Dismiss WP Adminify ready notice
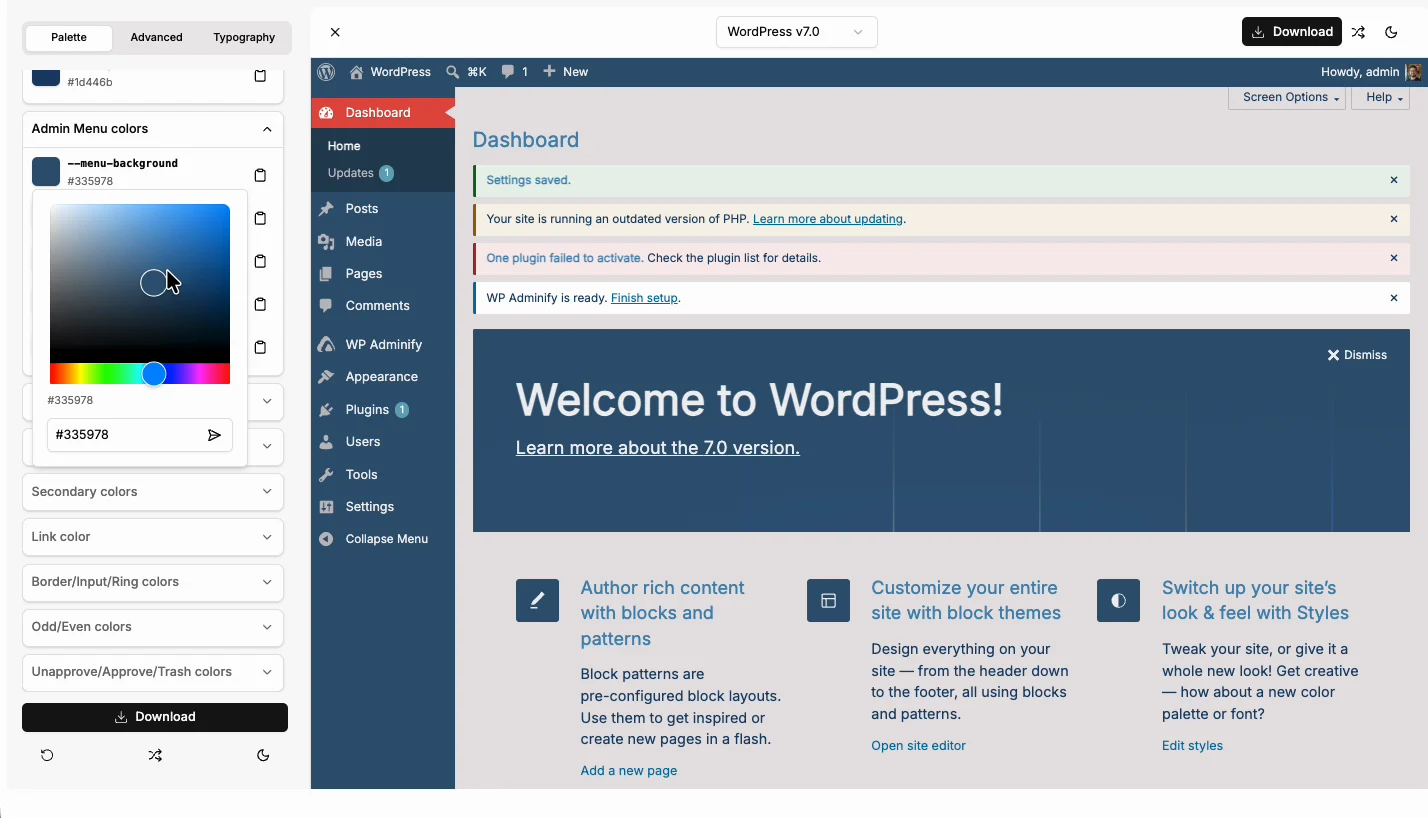Image resolution: width=1428 pixels, height=818 pixels. coord(1394,298)
